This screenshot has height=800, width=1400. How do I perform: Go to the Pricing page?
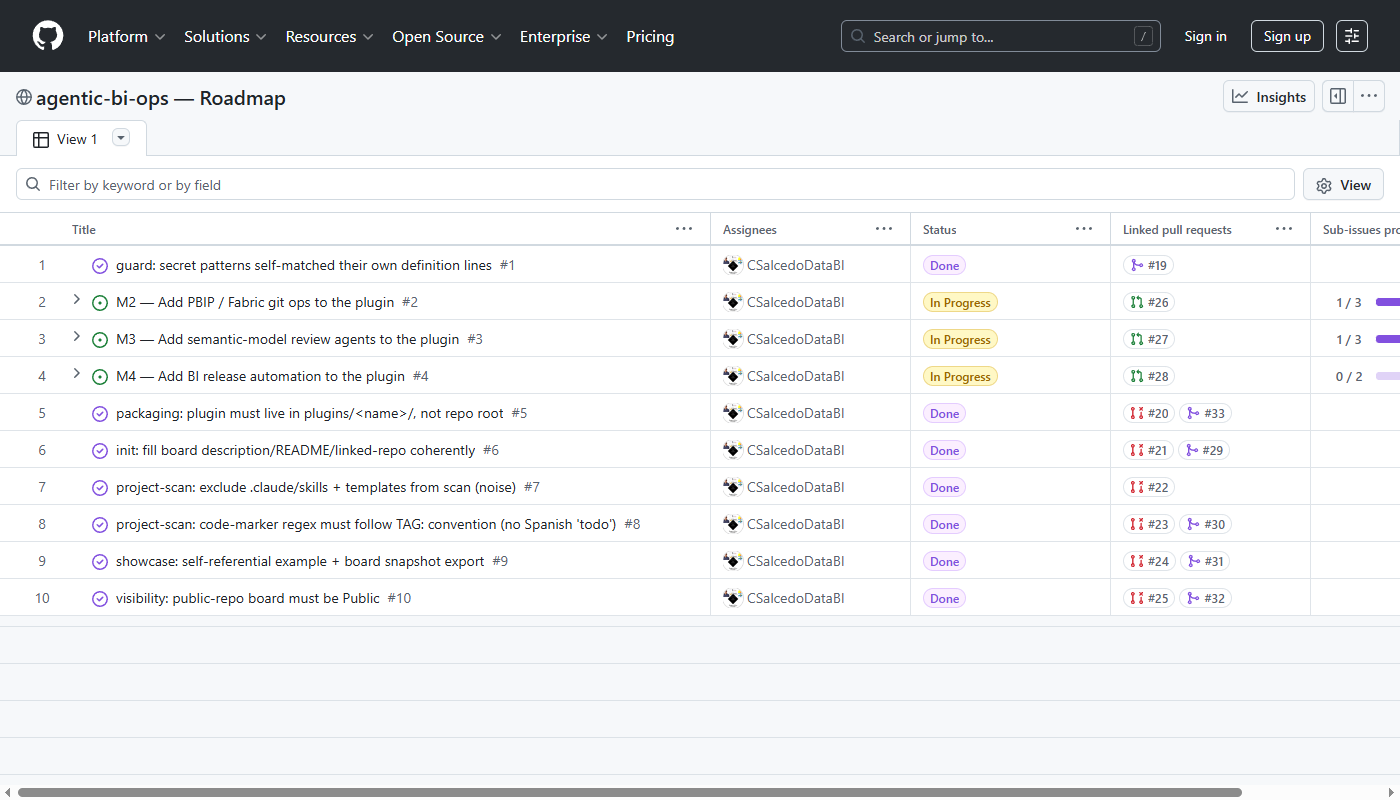650,36
